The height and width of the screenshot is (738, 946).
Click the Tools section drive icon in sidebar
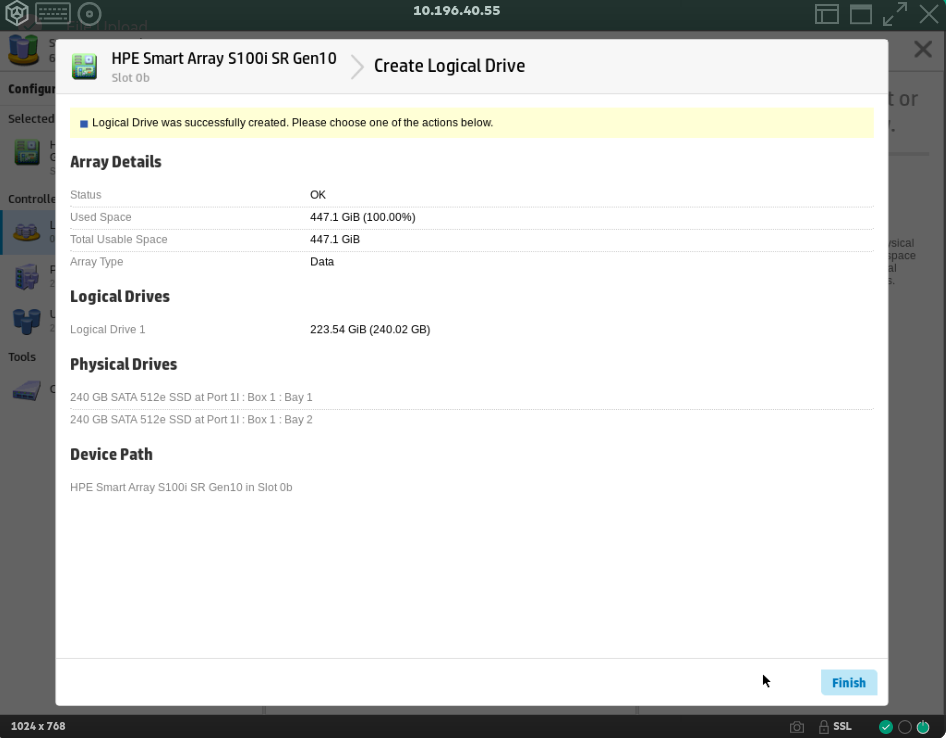click(27, 391)
